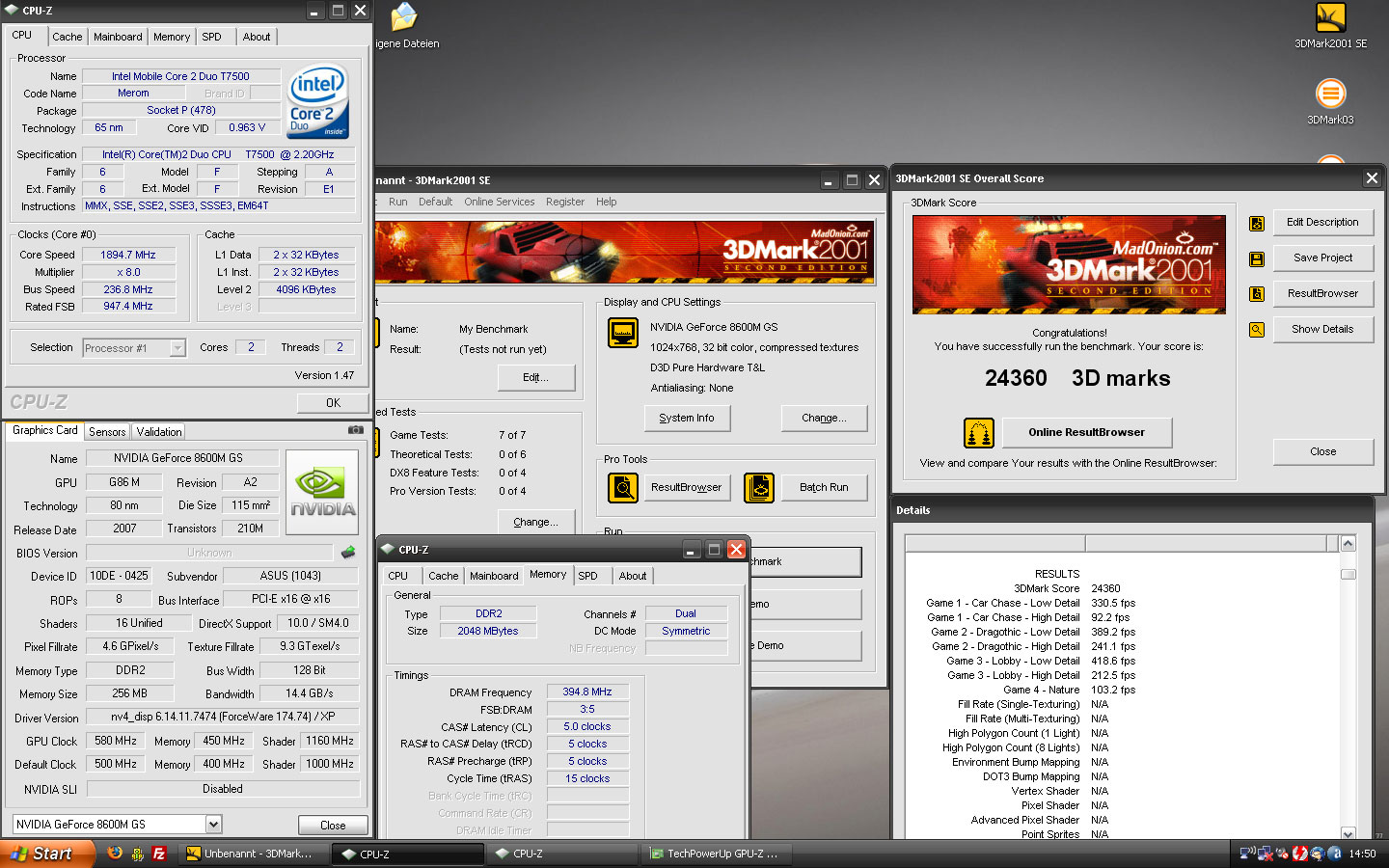
Task: Open the Register menu in 3DMark2001
Action: click(x=565, y=202)
